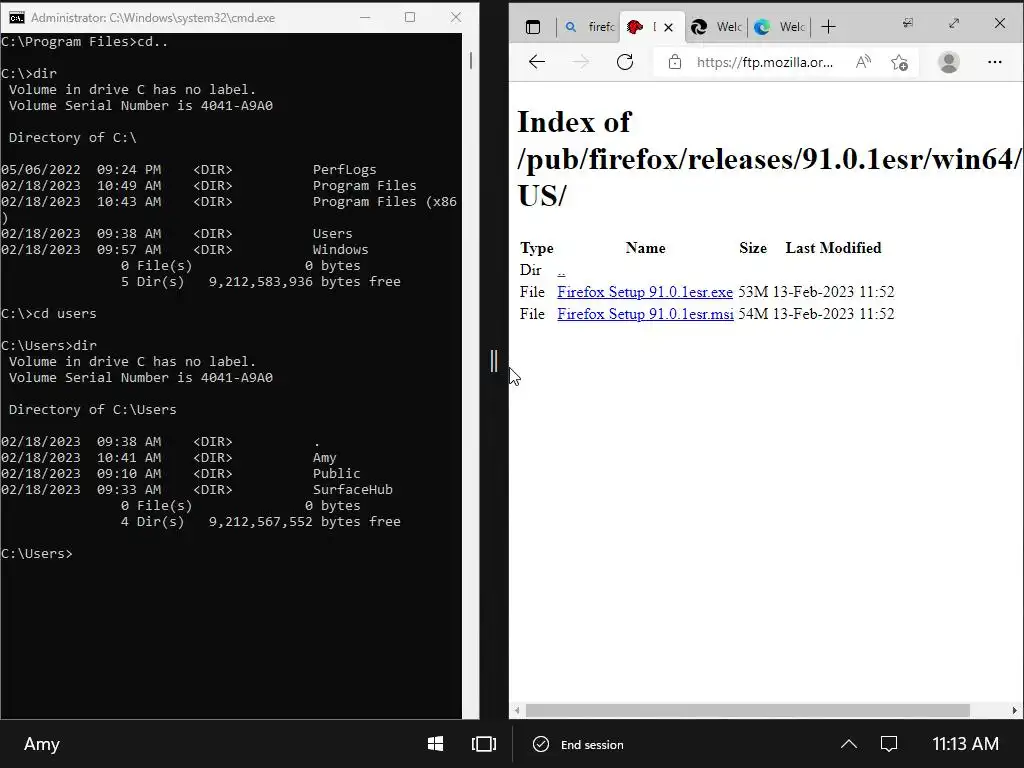Click the cmd.exe title bar icon

coord(17,18)
